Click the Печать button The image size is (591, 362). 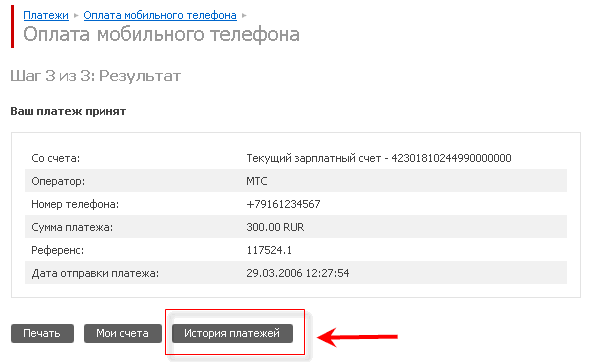tap(42, 333)
